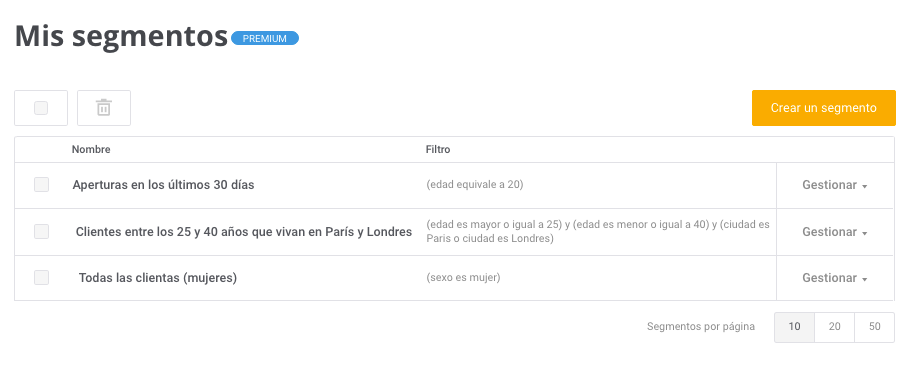Select checkbox for París y Londres segment
The width and height of the screenshot is (910, 366).
coord(41,232)
